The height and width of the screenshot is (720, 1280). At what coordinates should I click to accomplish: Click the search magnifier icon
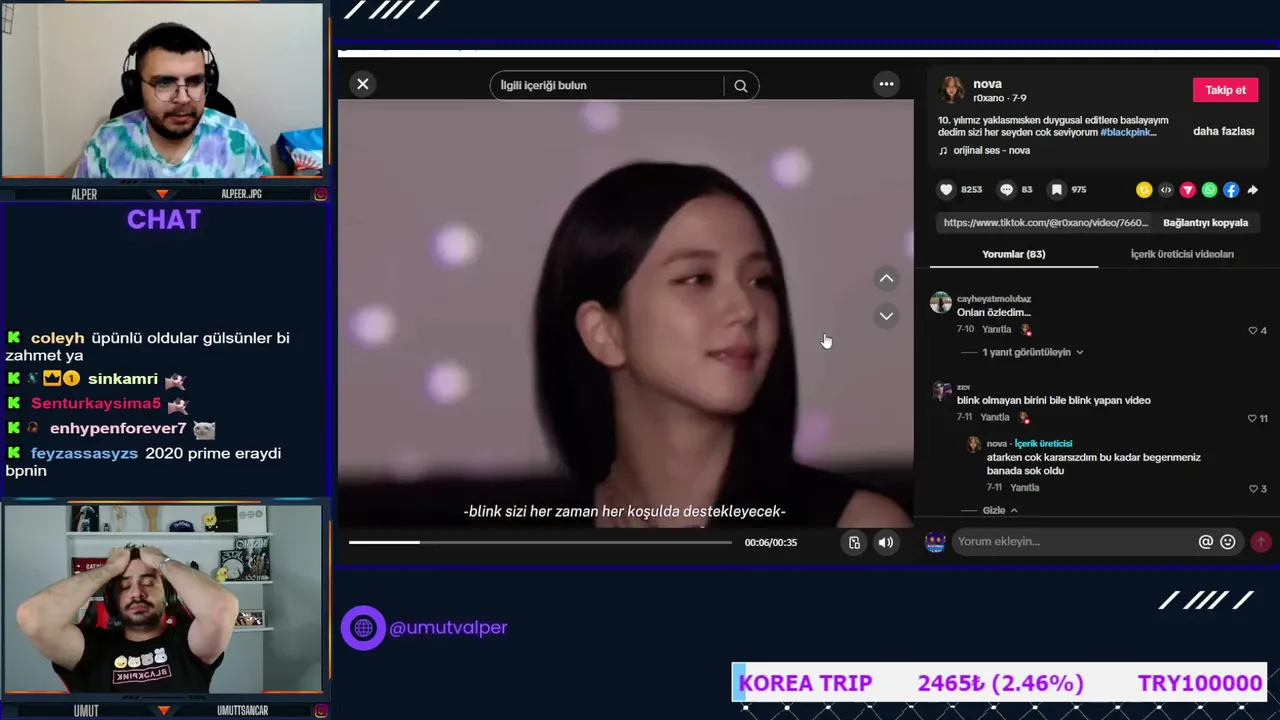pos(741,86)
